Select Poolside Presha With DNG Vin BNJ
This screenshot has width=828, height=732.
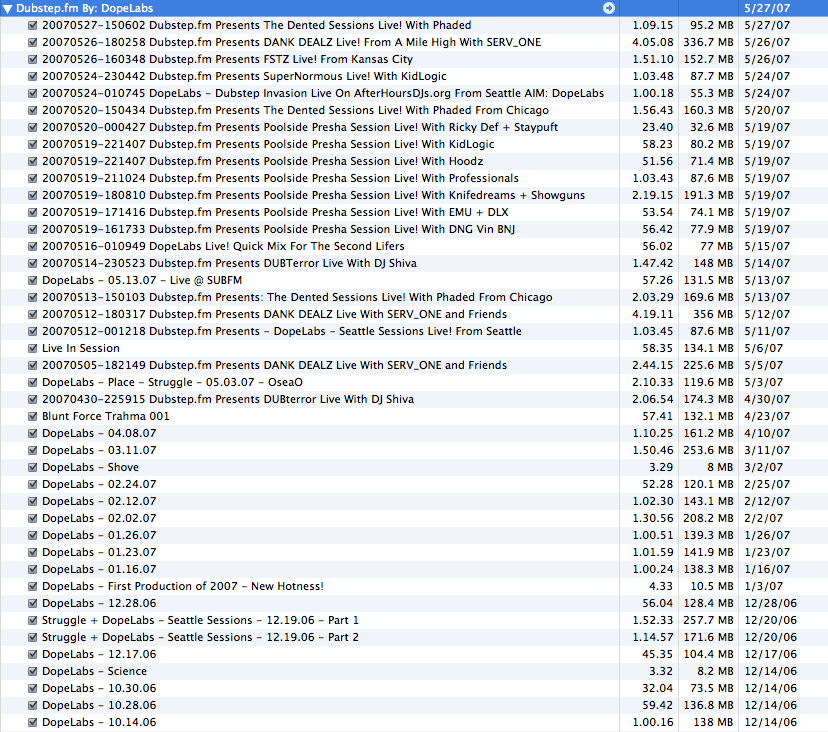coord(278,229)
